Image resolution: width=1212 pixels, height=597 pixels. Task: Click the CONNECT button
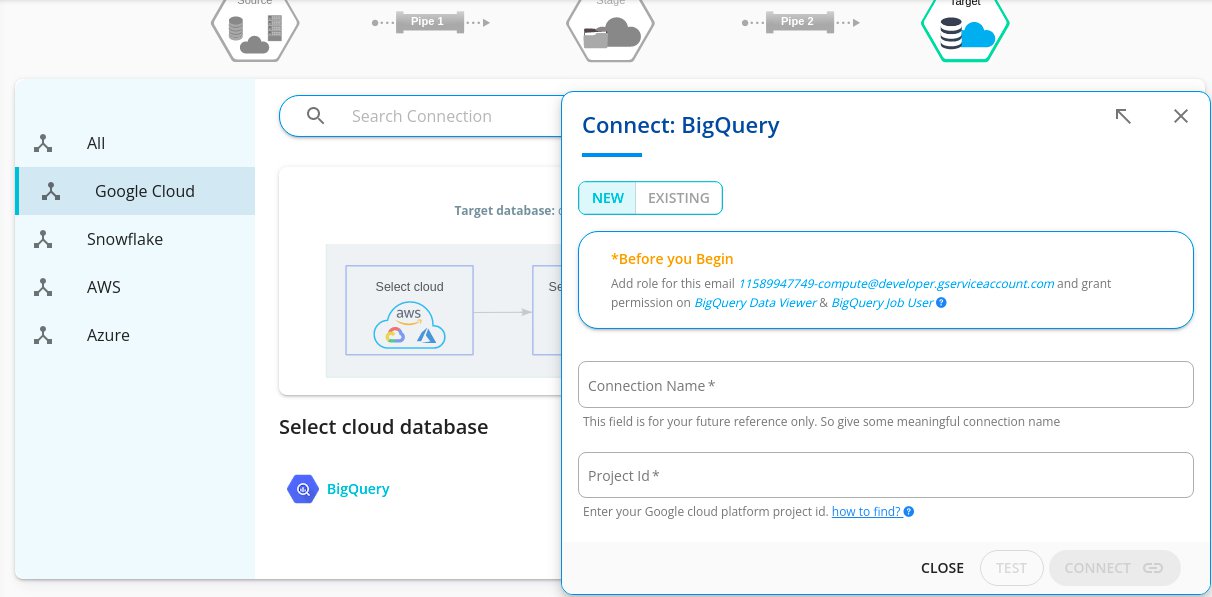[x=1114, y=568]
